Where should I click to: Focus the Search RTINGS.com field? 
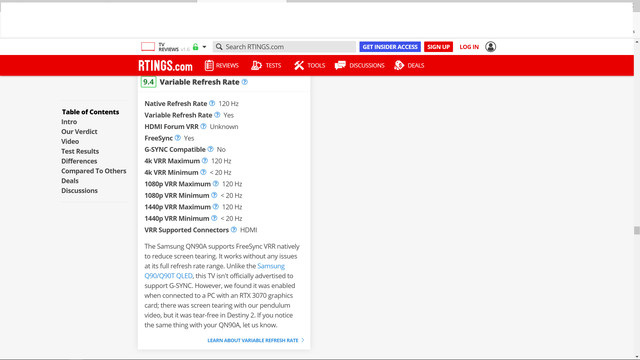tap(284, 47)
